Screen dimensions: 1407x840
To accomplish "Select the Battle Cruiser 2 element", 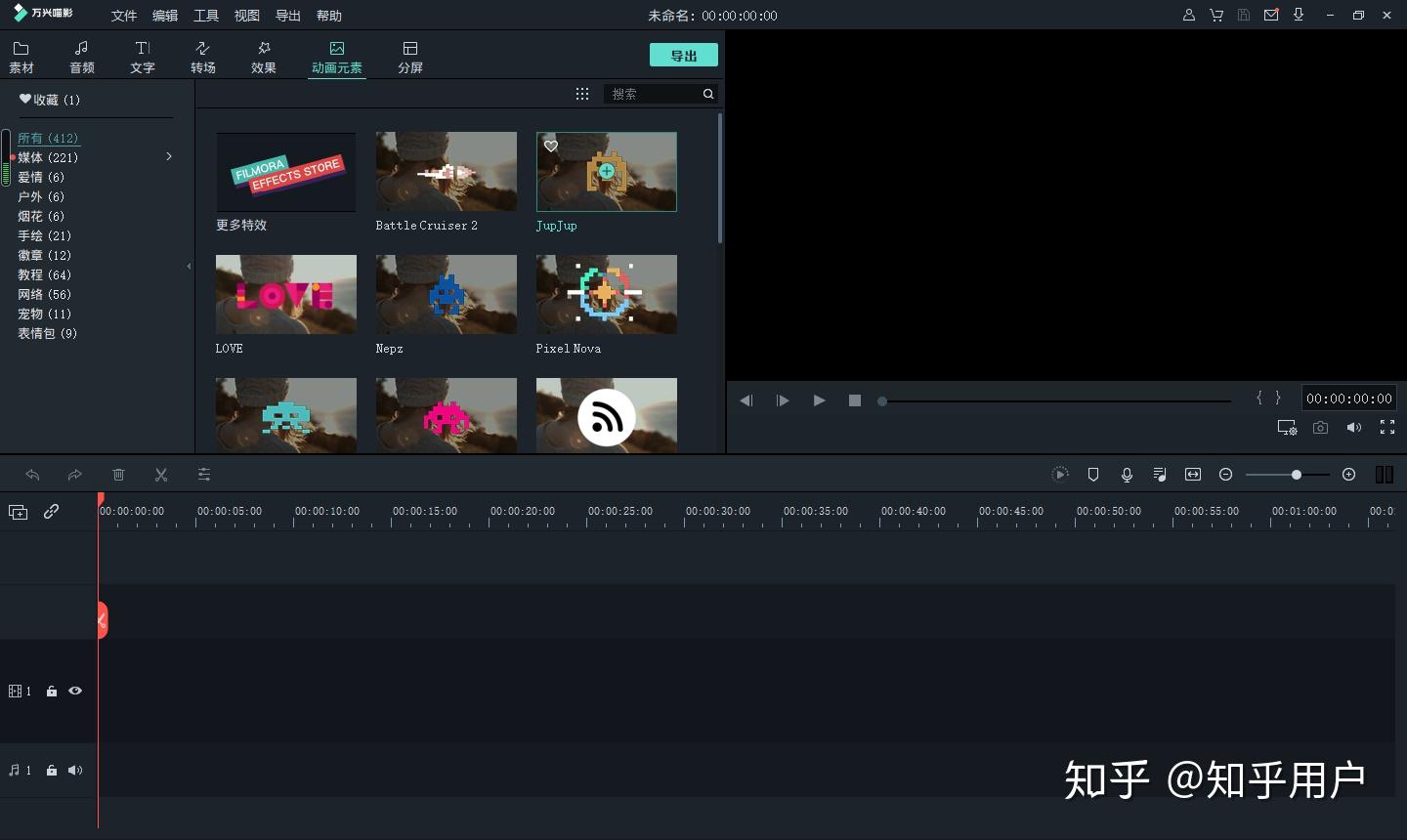I will [447, 172].
